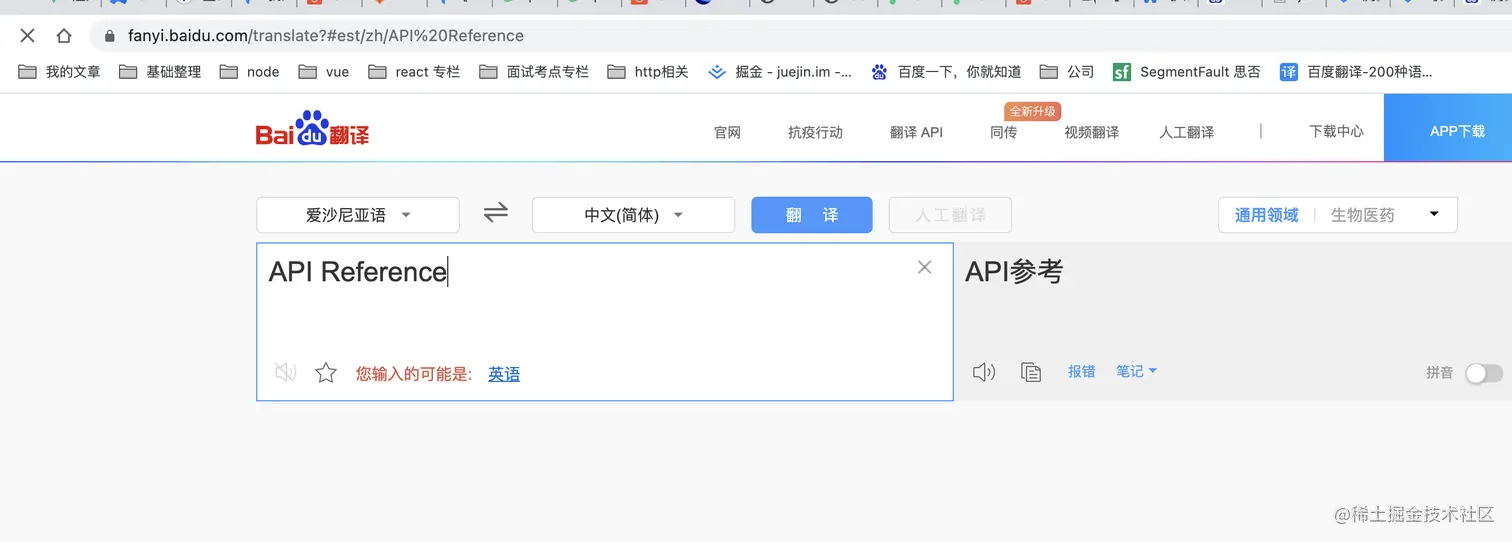Expand the domain selector arrow

click(x=1434, y=214)
